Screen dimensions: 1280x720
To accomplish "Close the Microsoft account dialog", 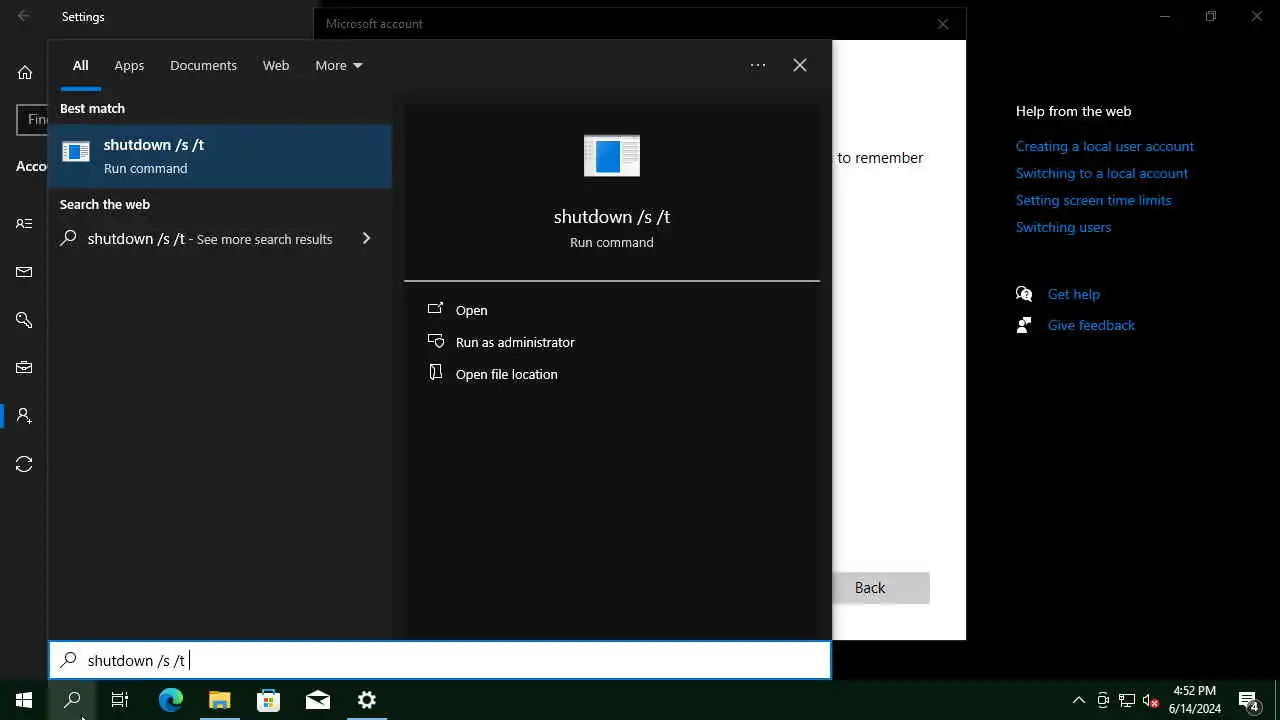I will [x=943, y=24].
